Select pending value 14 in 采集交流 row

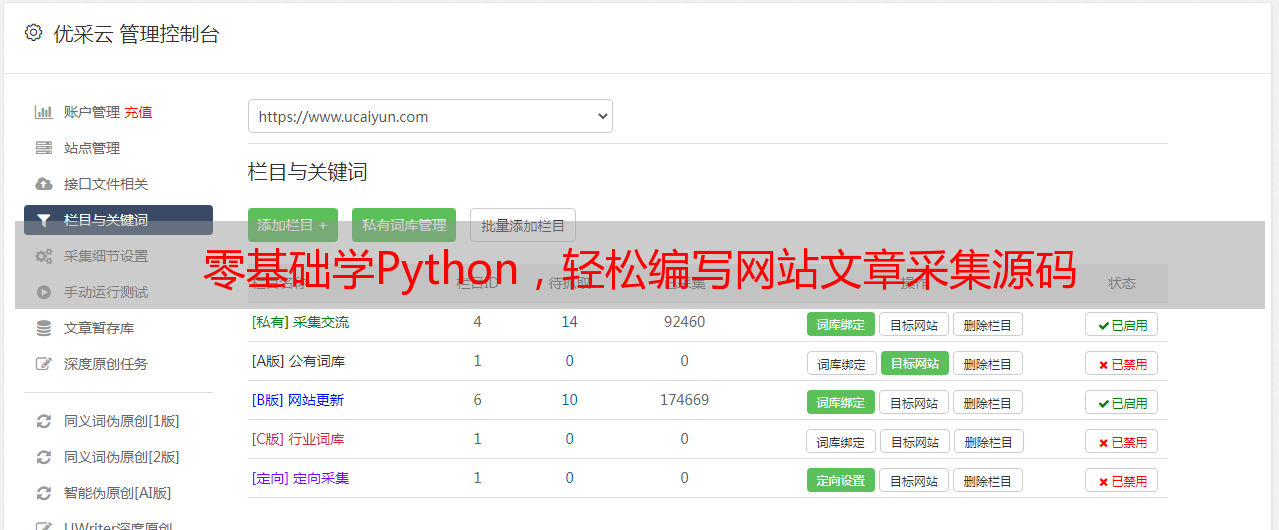coord(569,322)
